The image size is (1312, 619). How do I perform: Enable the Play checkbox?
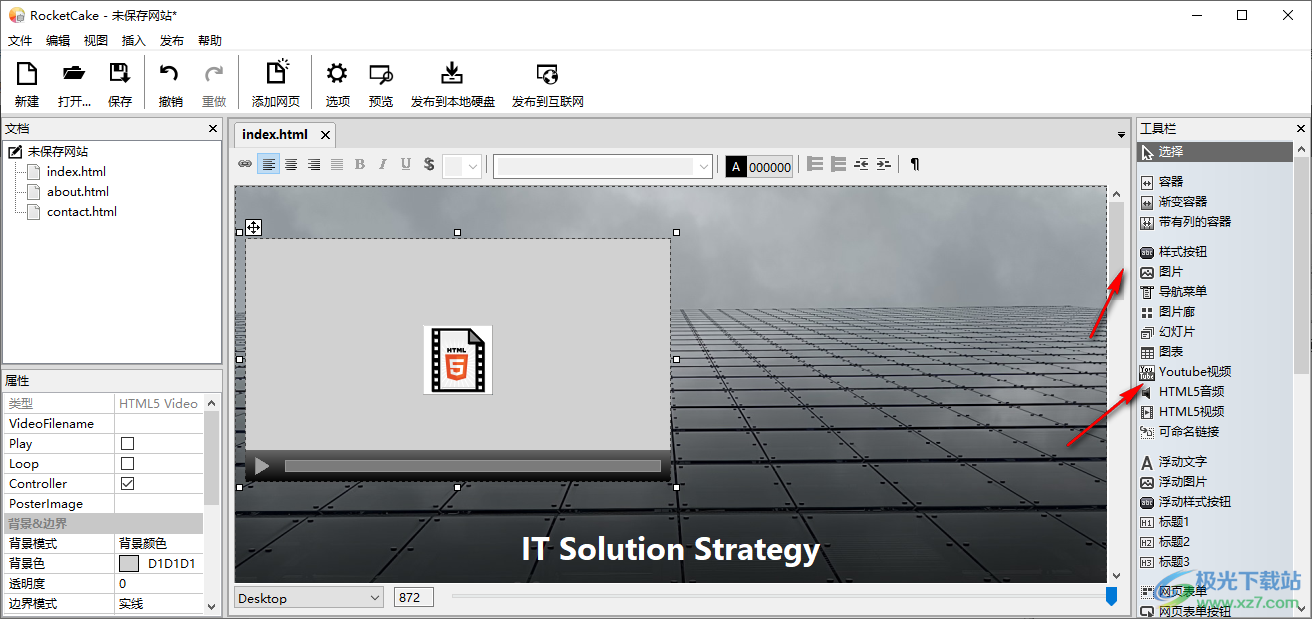(x=128, y=444)
